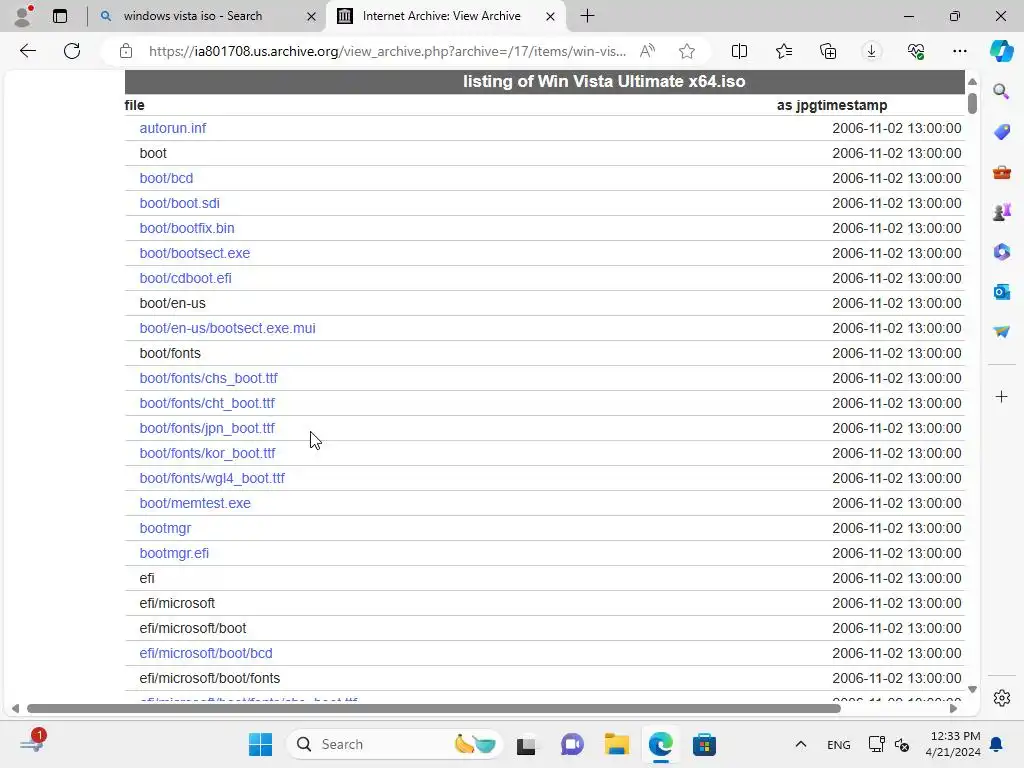Open boot/en-us/bootsect.exe.mui link
This screenshot has height=768, width=1024.
pos(227,328)
